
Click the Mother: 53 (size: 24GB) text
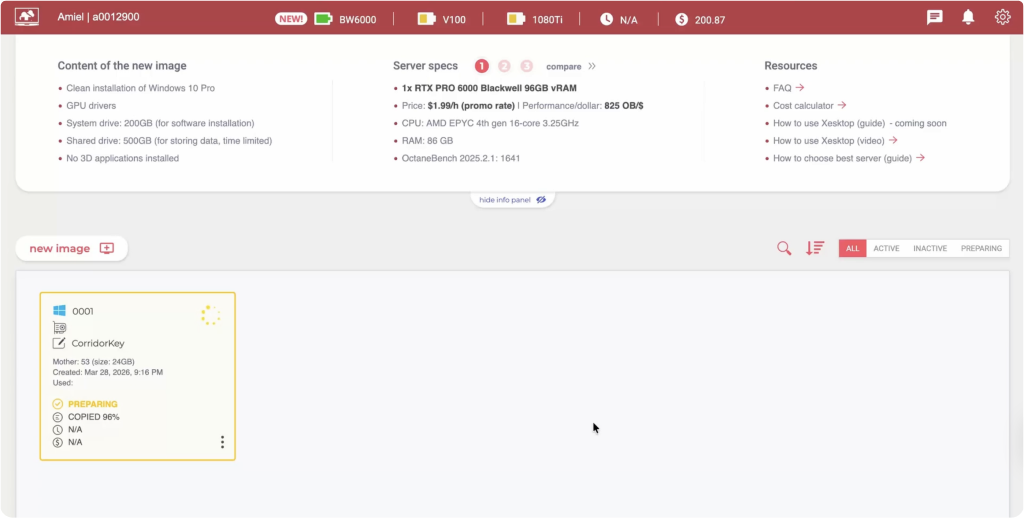[93, 362]
